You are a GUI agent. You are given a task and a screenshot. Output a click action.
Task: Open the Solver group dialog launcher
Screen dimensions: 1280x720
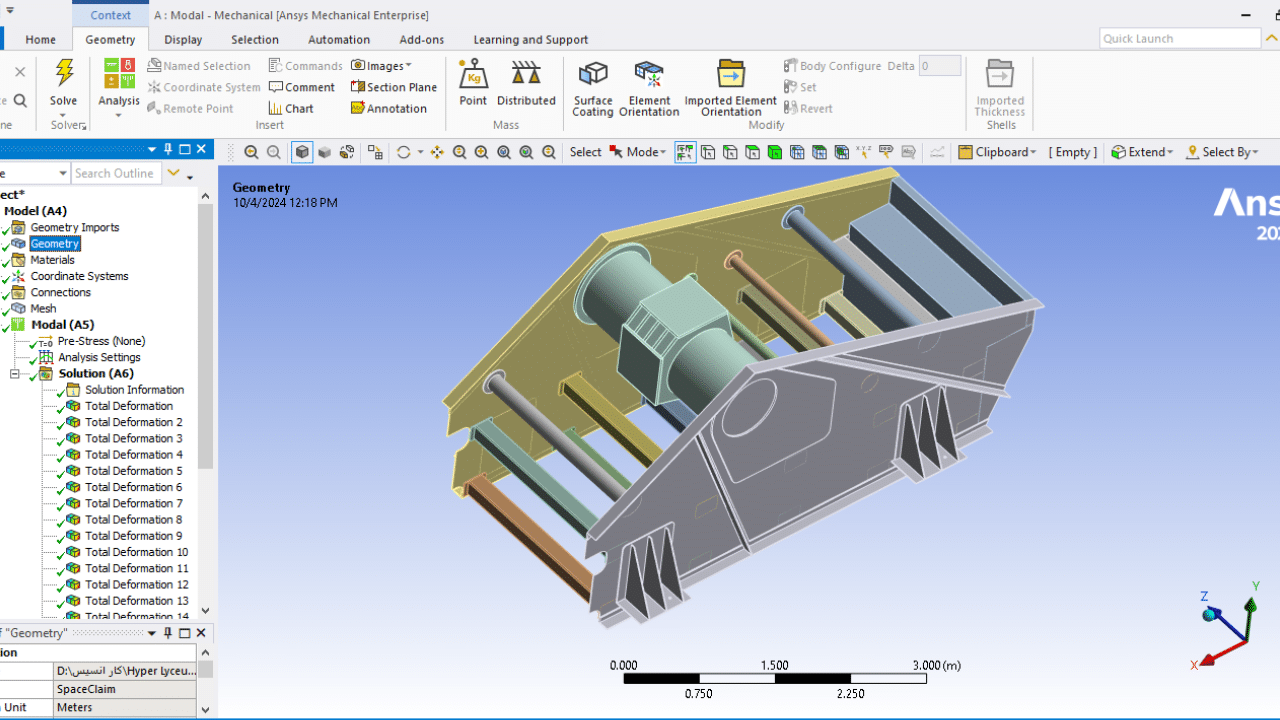84,125
